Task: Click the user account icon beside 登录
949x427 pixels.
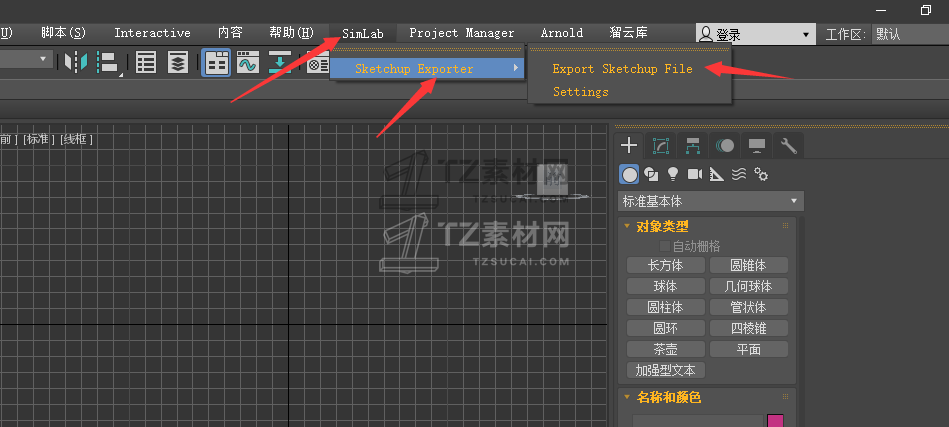Action: (x=706, y=34)
